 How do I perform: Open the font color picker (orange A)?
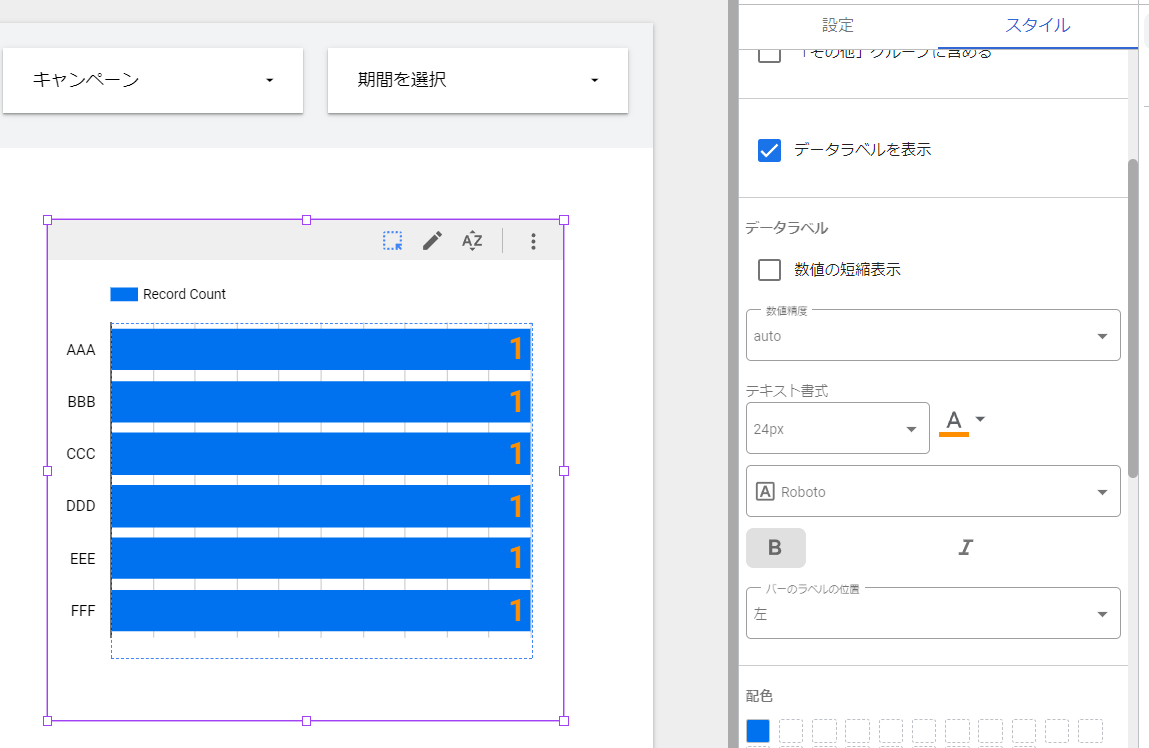[x=953, y=423]
